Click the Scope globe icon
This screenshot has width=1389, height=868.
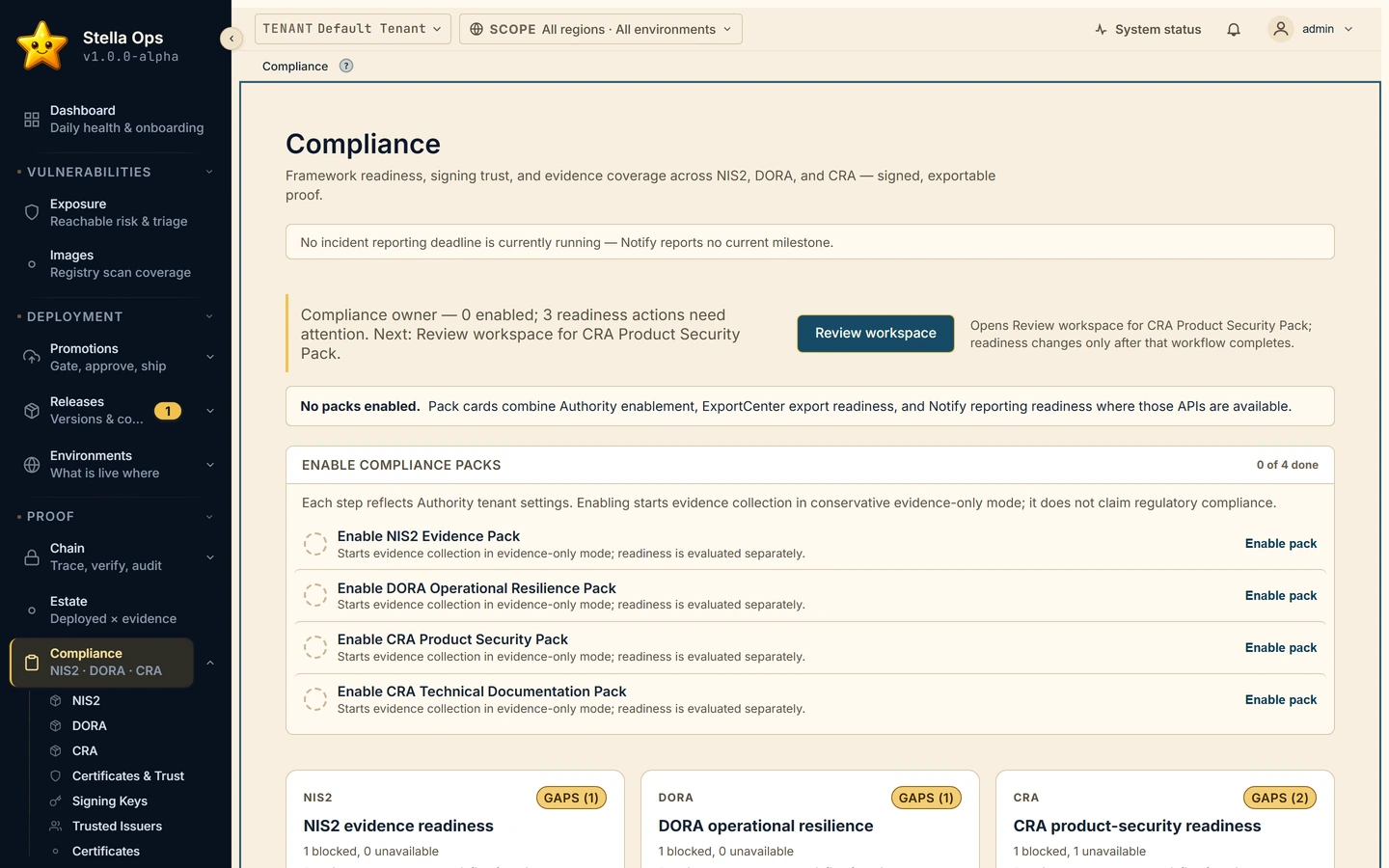pyautogui.click(x=477, y=29)
